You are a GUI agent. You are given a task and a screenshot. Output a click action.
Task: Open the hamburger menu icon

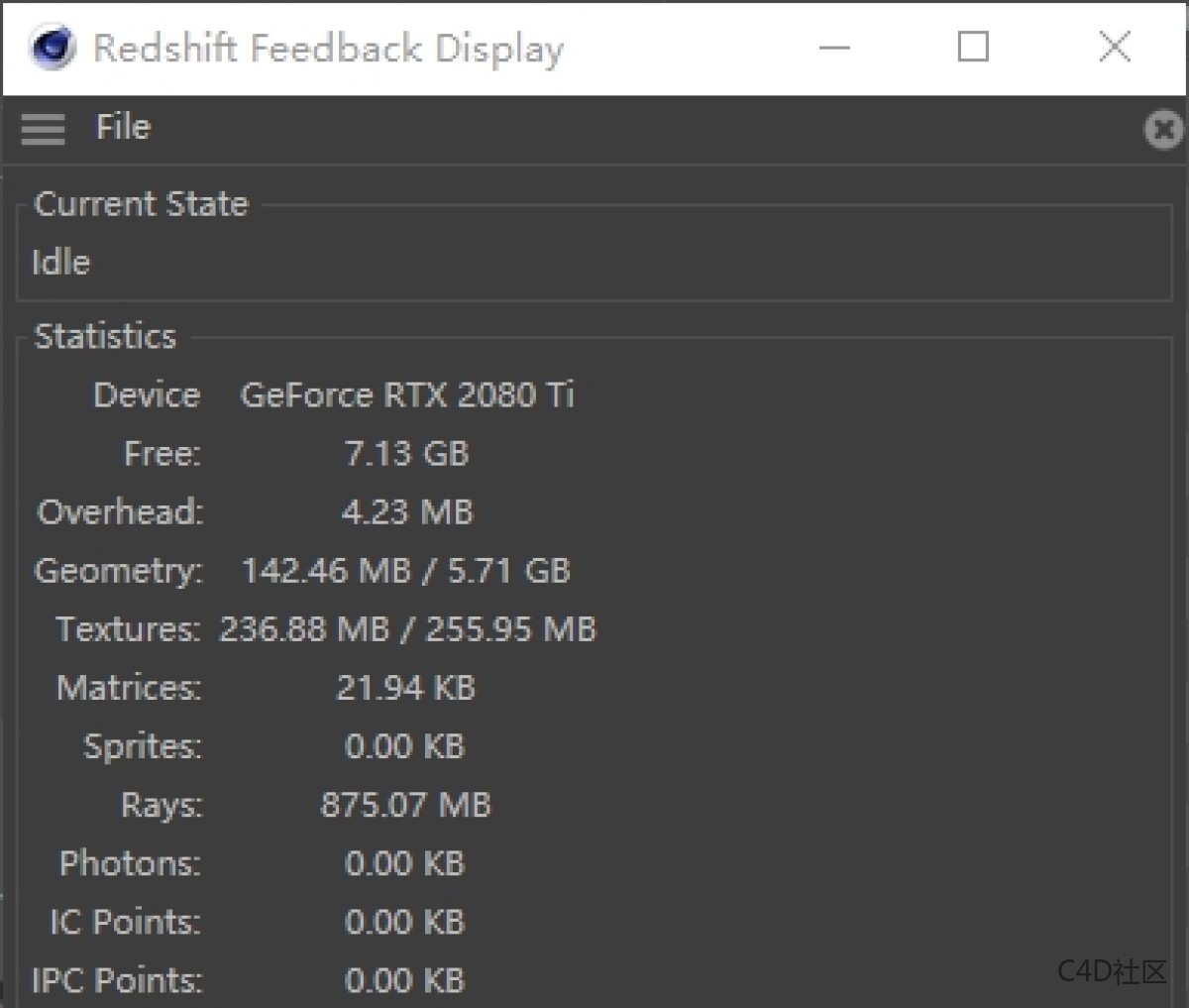click(x=42, y=129)
